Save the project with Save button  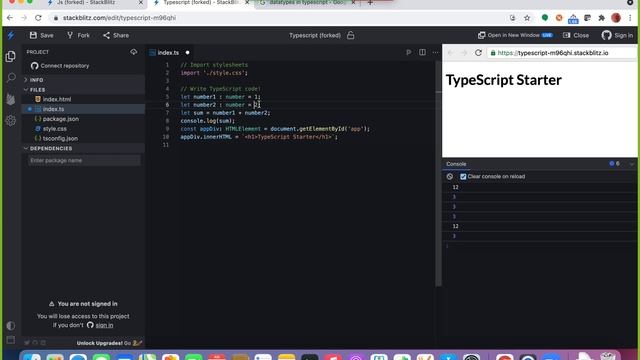point(41,36)
